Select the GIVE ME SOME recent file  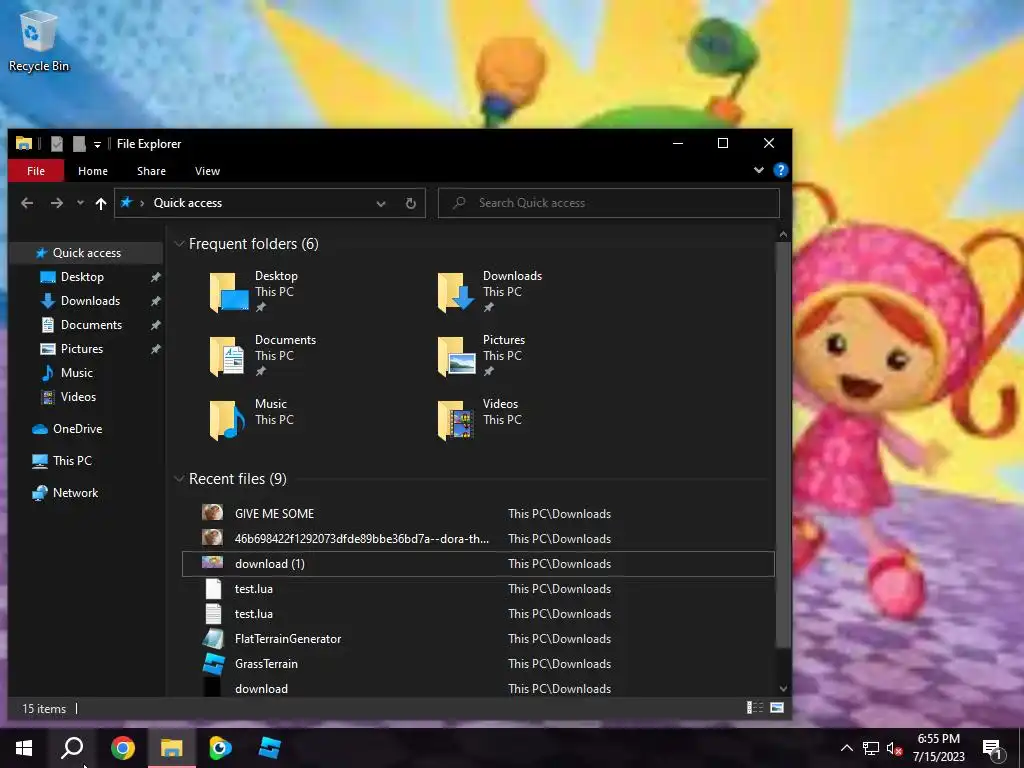(478, 513)
